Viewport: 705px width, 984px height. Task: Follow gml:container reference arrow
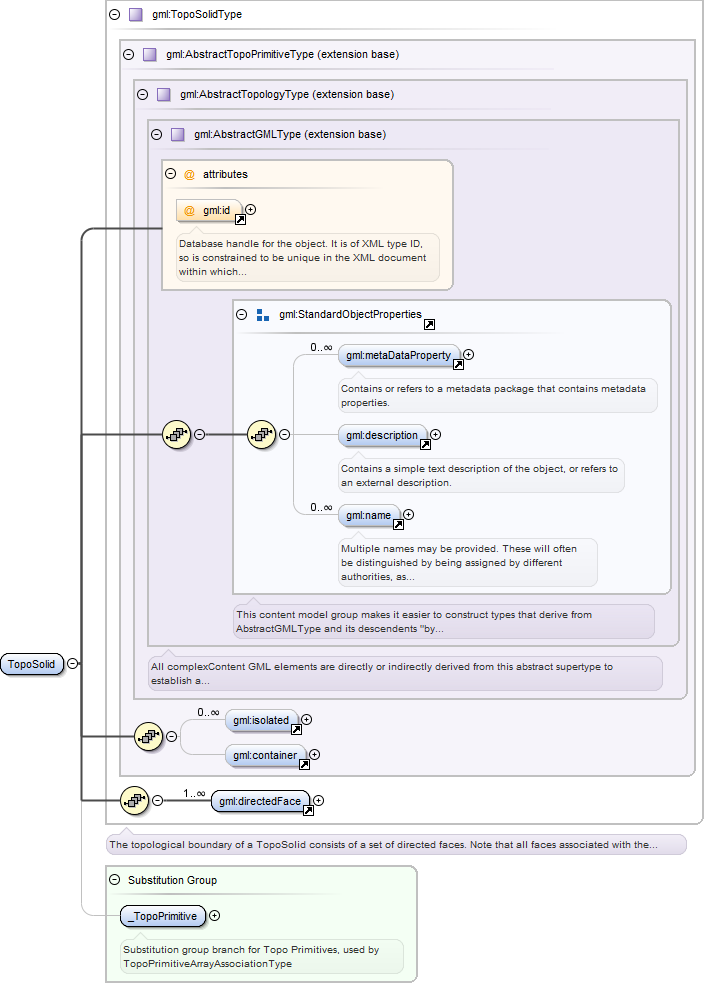304,764
